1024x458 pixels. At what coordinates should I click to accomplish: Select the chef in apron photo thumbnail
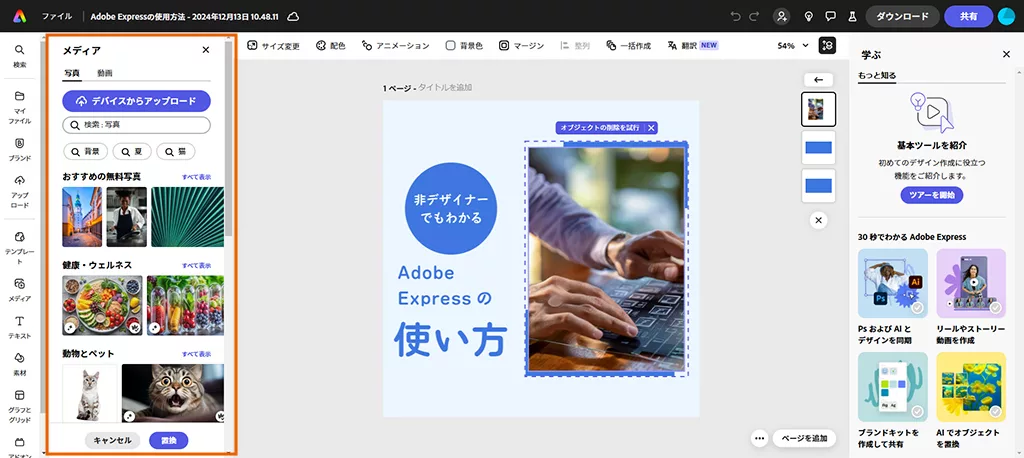coord(127,217)
